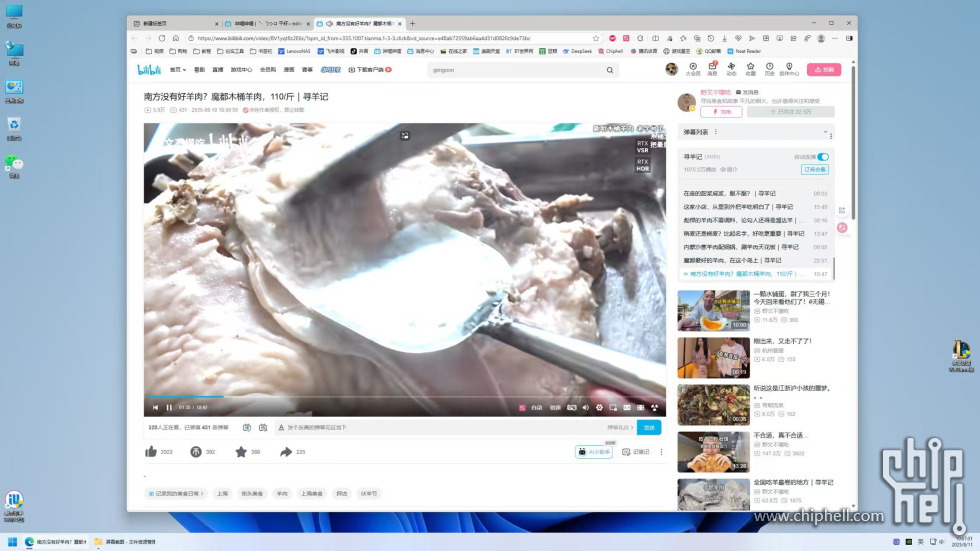Click the header search input field

516,70
